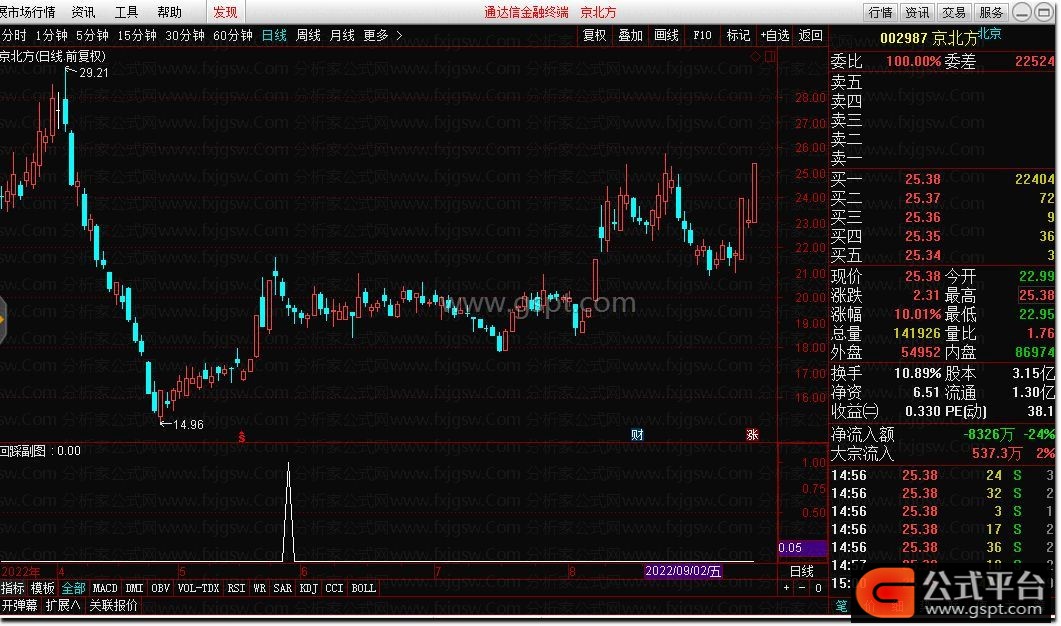Click the 标记 mark tool
The height and width of the screenshot is (626, 1061).
pyautogui.click(x=738, y=35)
